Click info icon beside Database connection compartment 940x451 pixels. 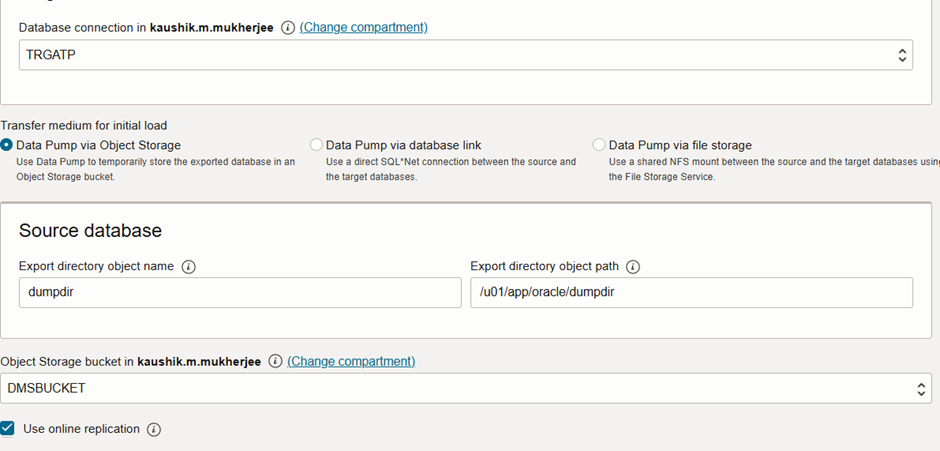tap(288, 28)
